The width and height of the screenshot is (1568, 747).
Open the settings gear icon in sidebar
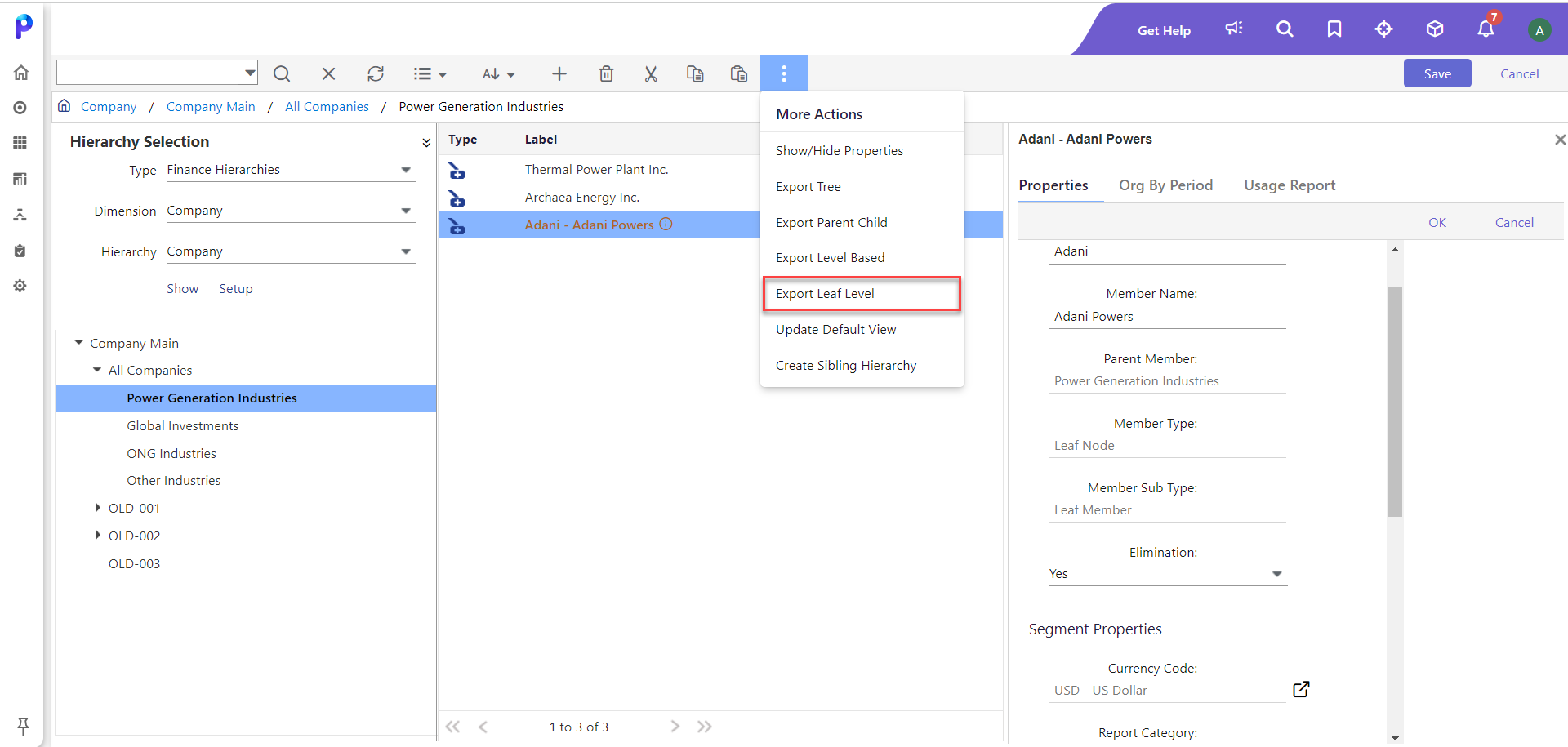pos(20,286)
